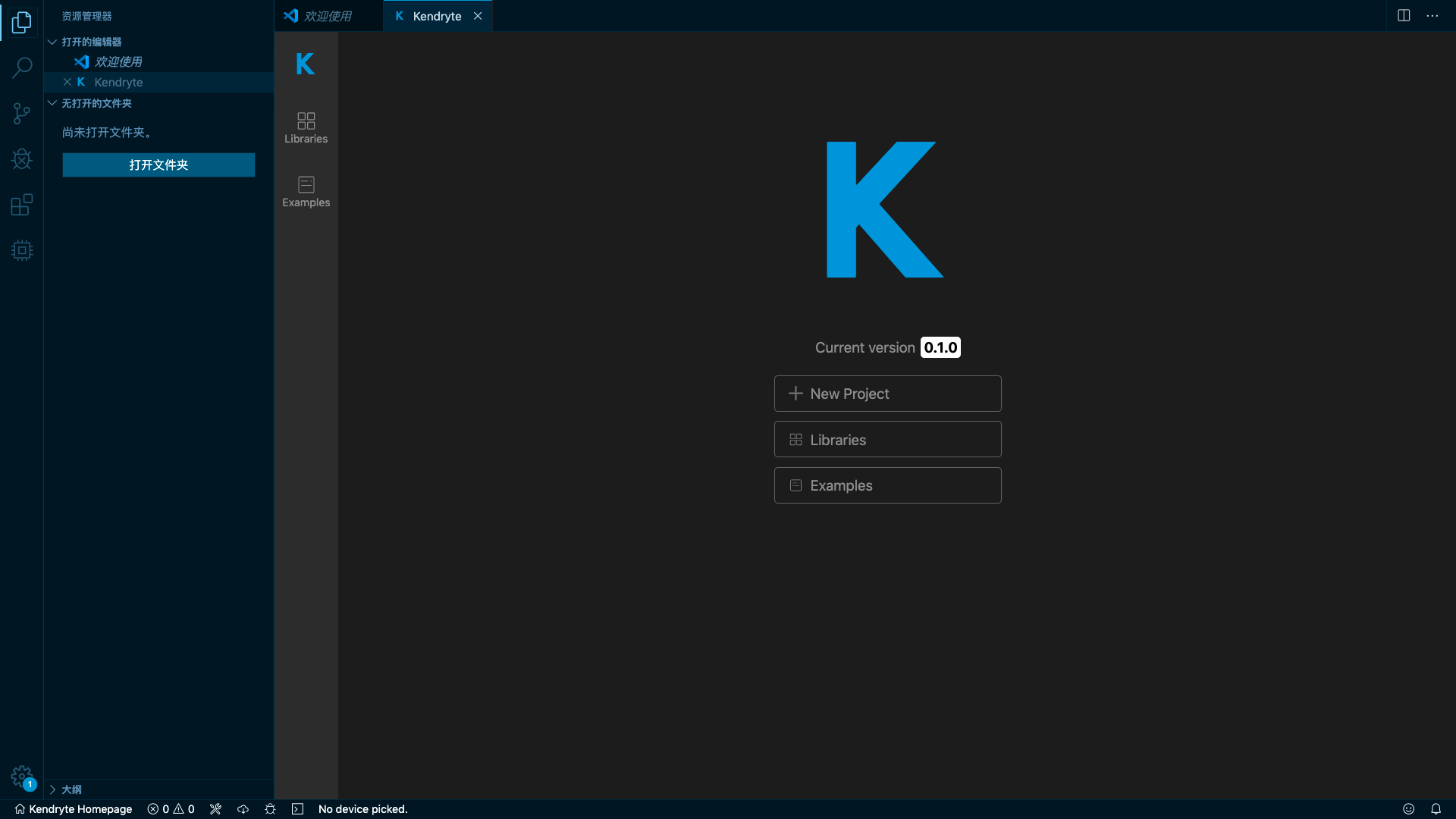Screen dimensions: 1456x819
Task: Click the New Project button
Action: 887,394
